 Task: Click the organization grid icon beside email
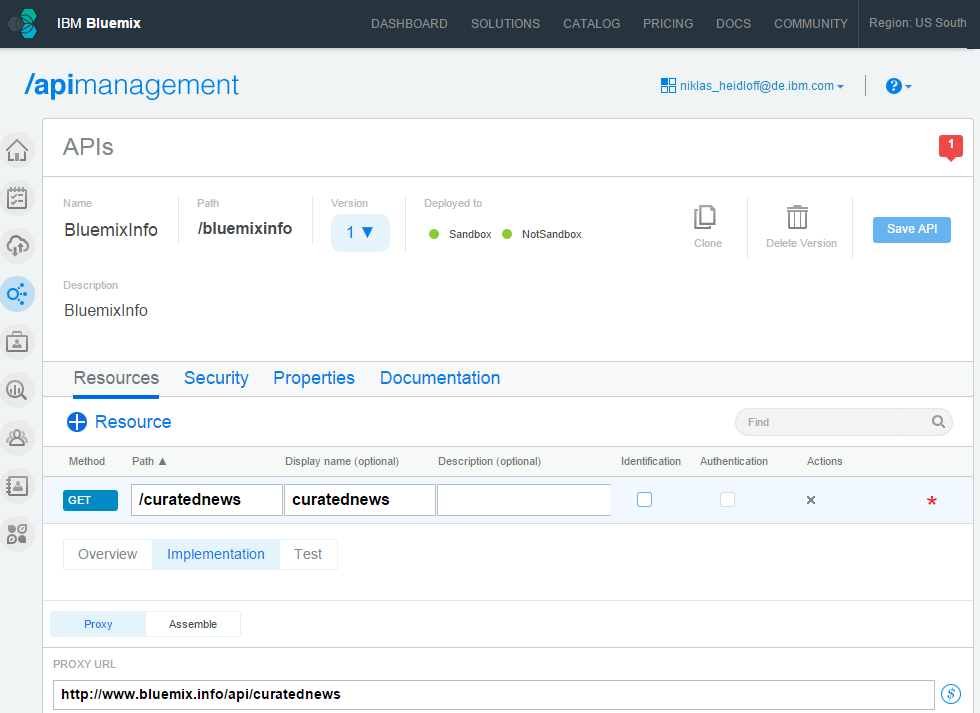pyautogui.click(x=668, y=86)
